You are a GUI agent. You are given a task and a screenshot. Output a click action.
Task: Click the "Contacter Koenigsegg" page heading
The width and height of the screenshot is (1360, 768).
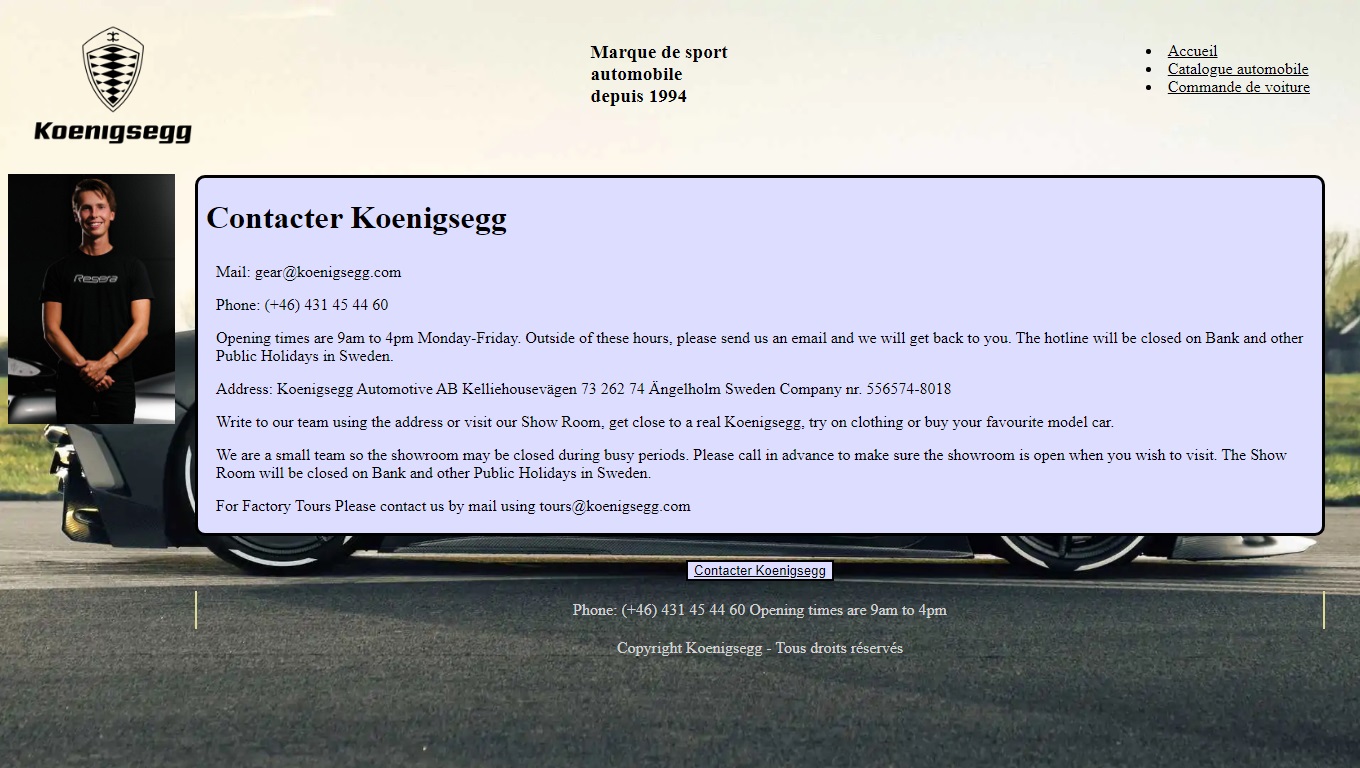[x=356, y=218]
